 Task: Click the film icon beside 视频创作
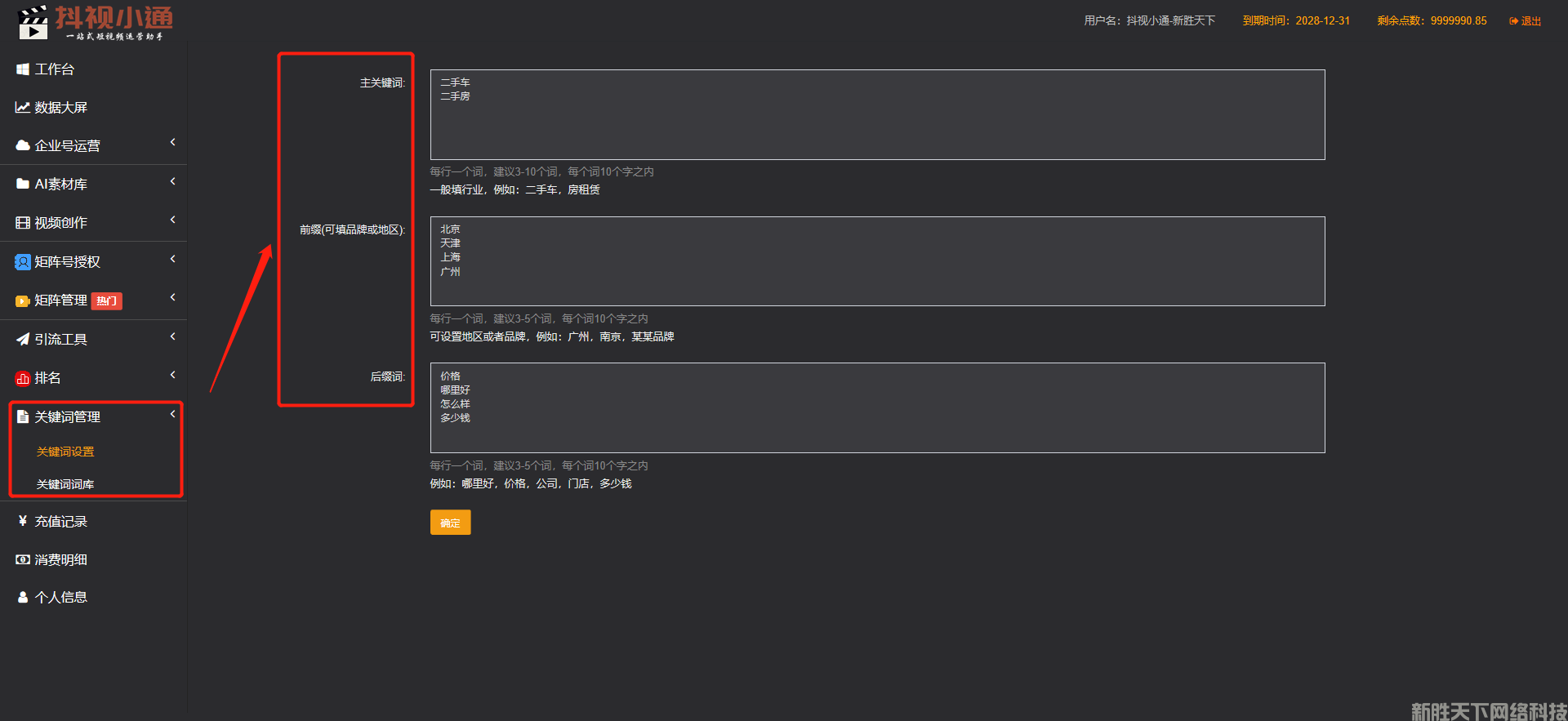point(23,223)
